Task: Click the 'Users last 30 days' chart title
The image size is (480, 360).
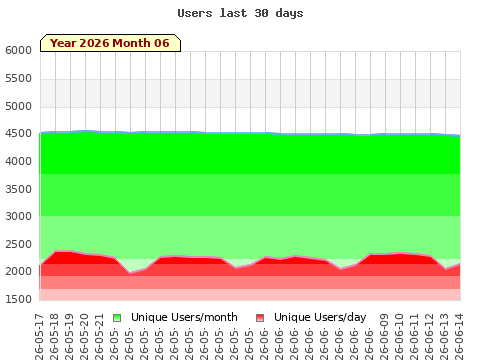Action: 240,13
